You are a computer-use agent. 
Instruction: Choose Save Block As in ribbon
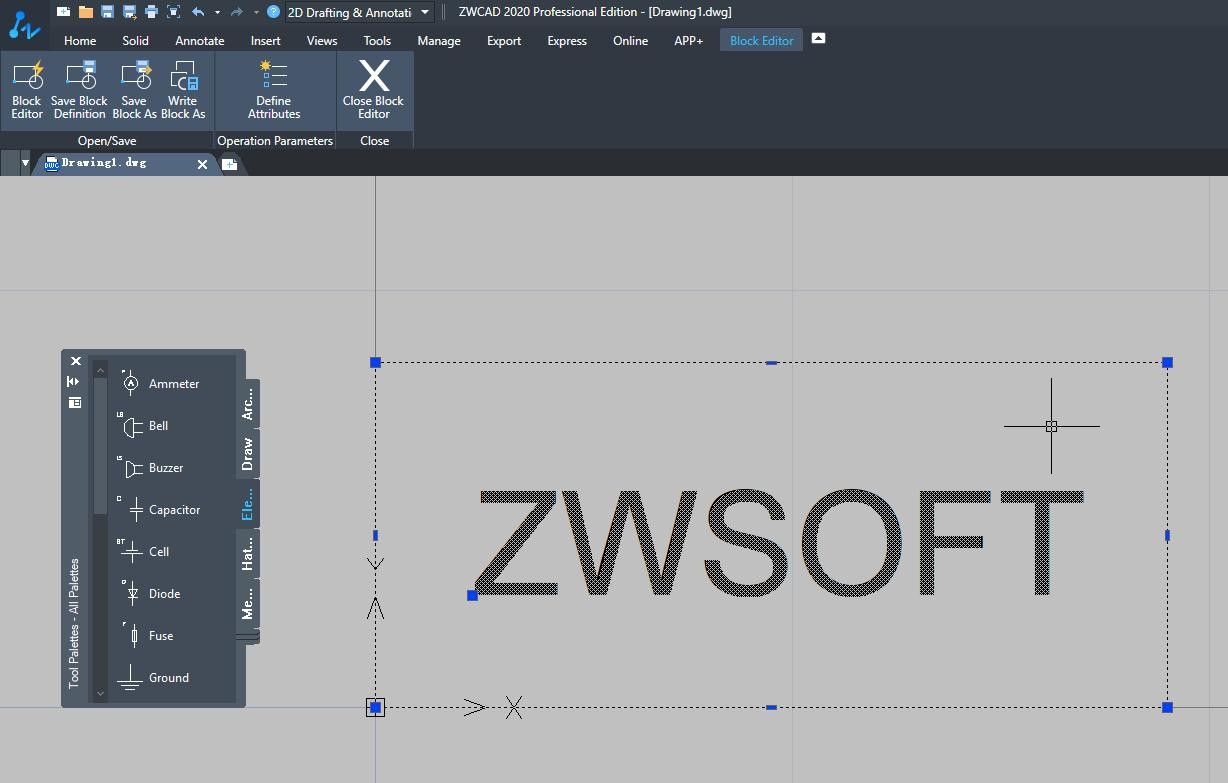pos(134,88)
